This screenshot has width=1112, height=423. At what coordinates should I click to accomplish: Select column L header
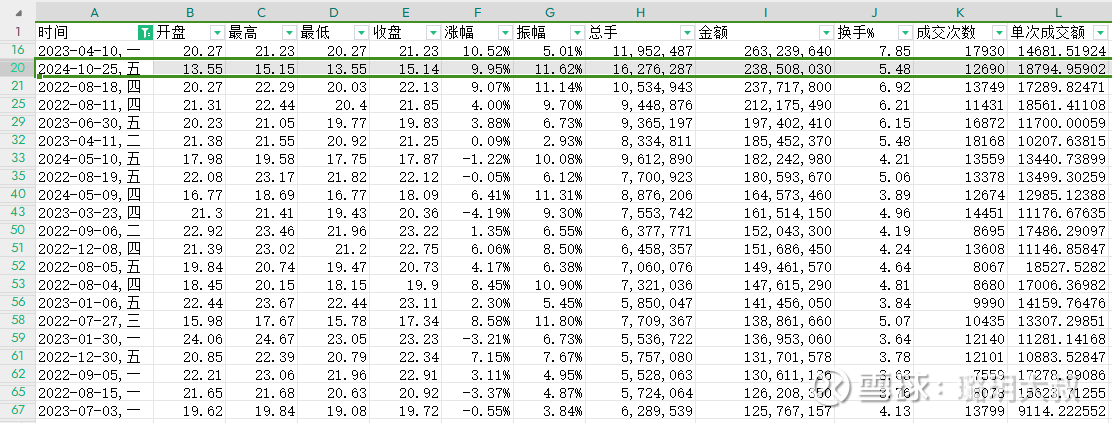click(x=1058, y=12)
